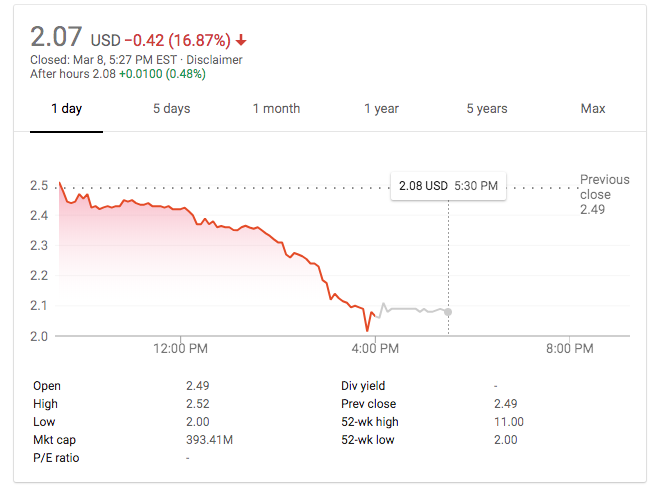This screenshot has height=486, width=656.
Task: Click the large 2.07 price text
Action: [x=56, y=38]
